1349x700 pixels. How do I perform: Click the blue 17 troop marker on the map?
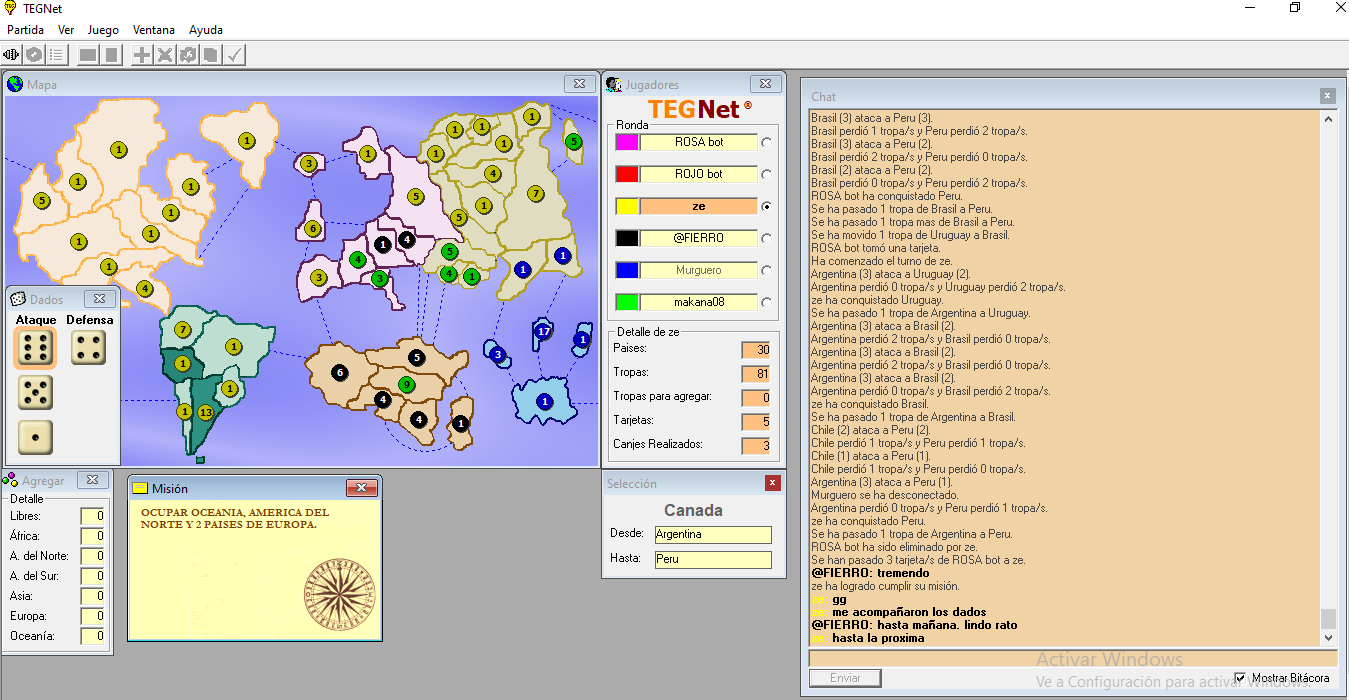[543, 331]
